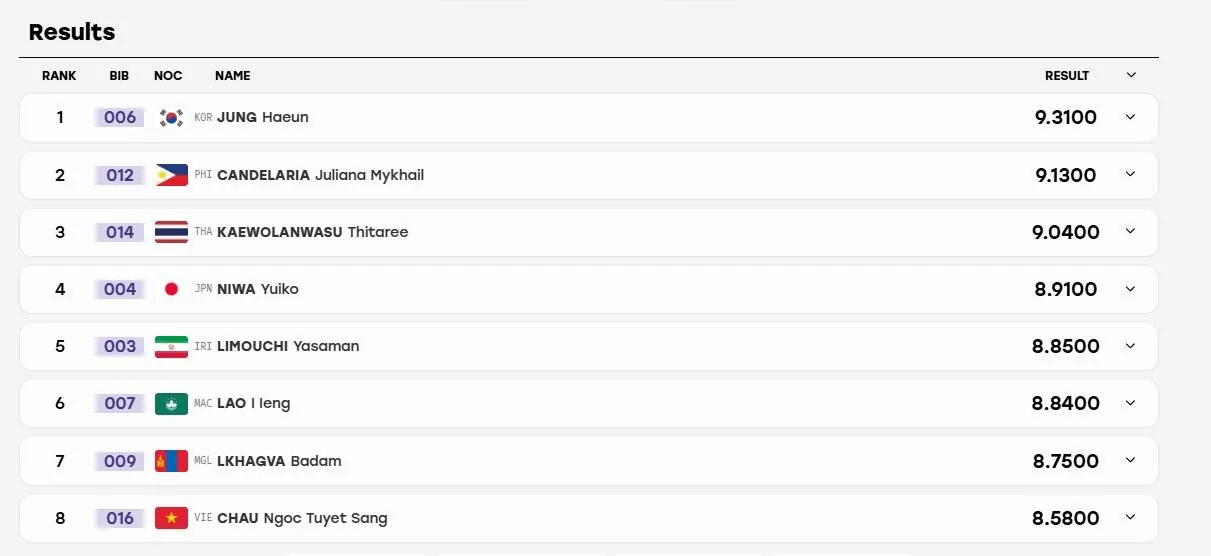Toggle the header chevron next to RESULT

click(1131, 75)
